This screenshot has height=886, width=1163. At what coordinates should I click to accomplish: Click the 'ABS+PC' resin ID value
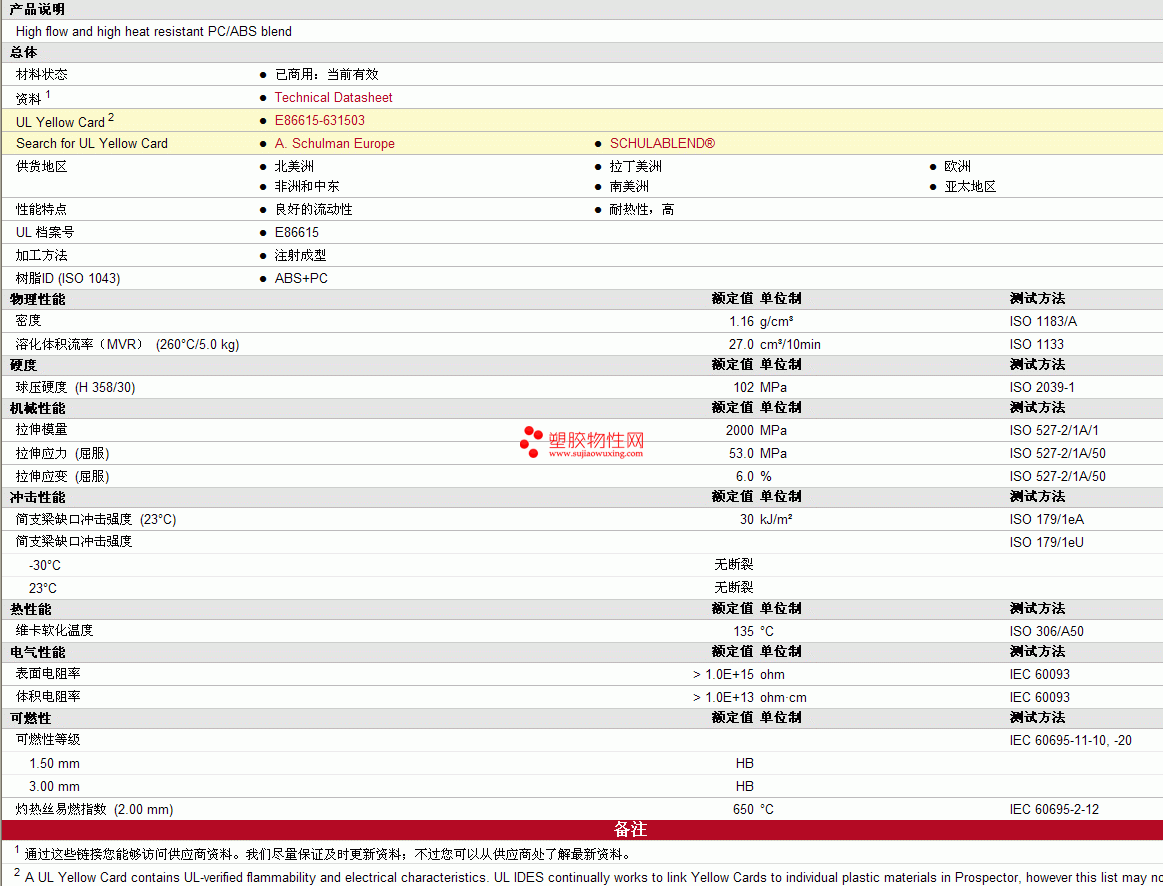301,278
